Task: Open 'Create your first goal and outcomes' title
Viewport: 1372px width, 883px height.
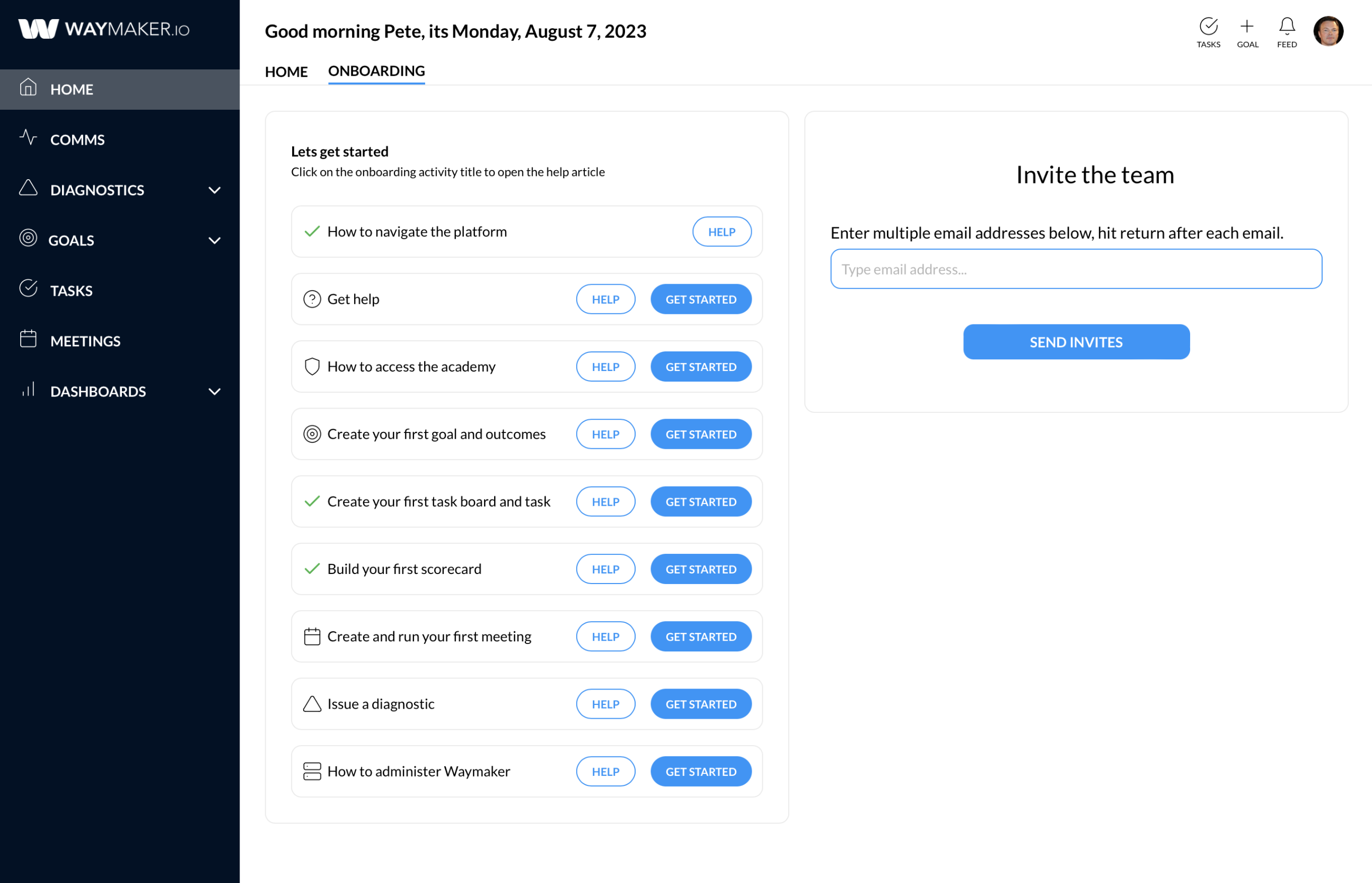Action: 436,434
